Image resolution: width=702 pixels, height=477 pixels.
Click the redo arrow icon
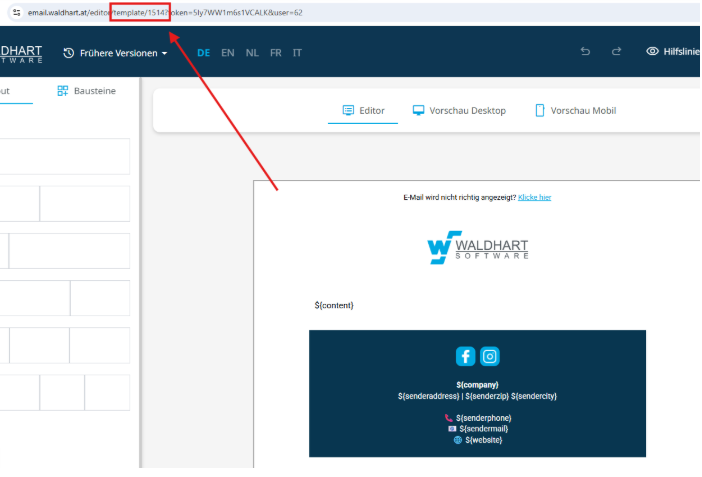616,52
